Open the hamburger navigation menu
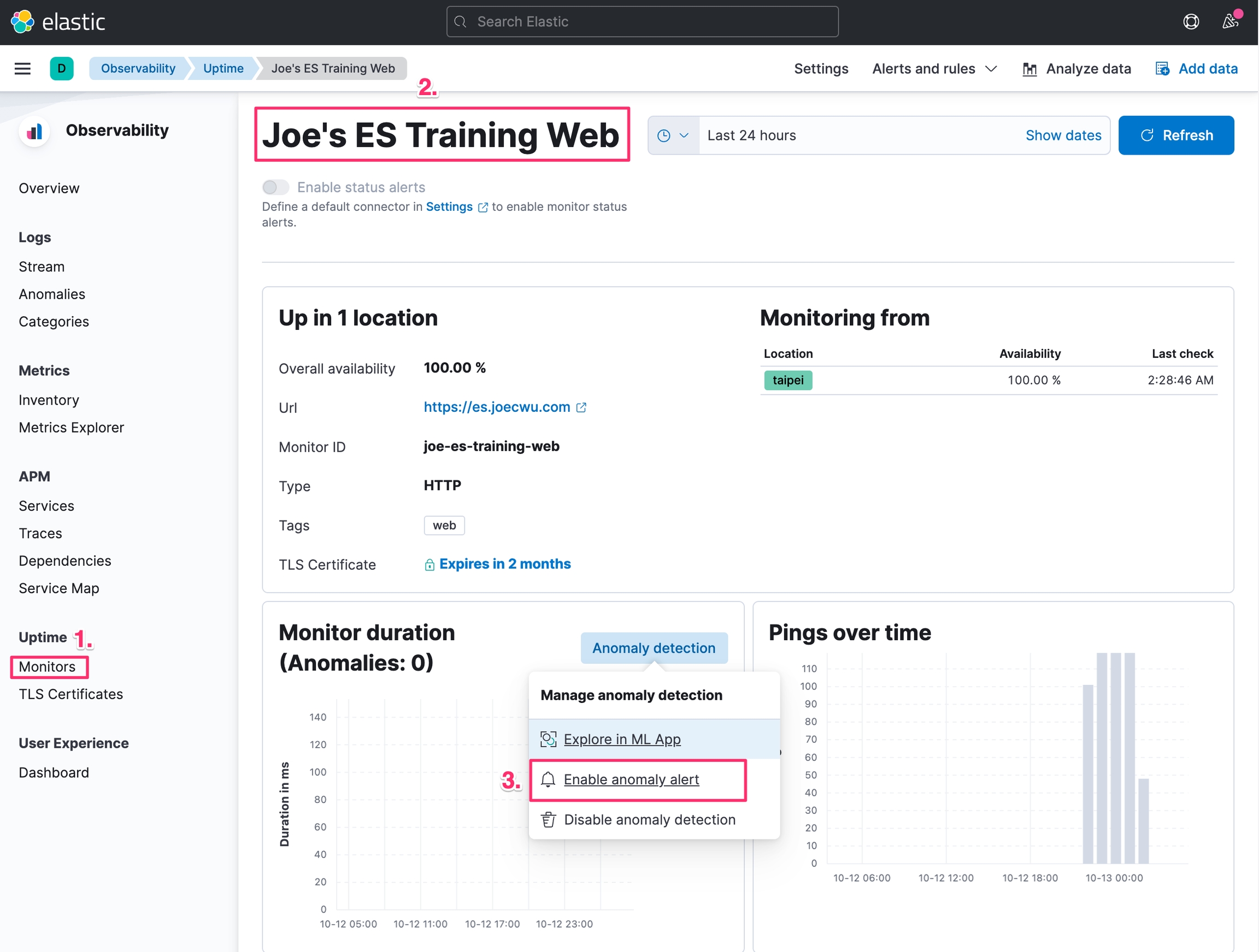 (23, 69)
